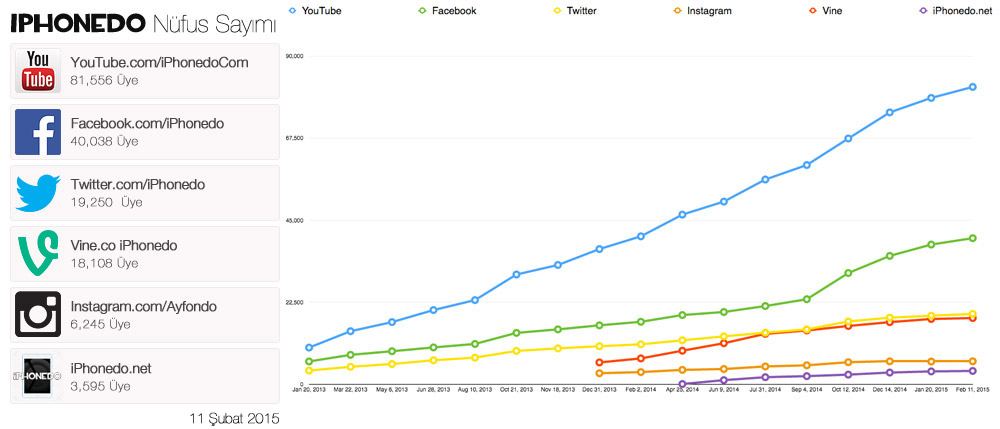The width and height of the screenshot is (1000, 429).
Task: Click the YouTube logo icon
Action: pyautogui.click(x=38, y=71)
